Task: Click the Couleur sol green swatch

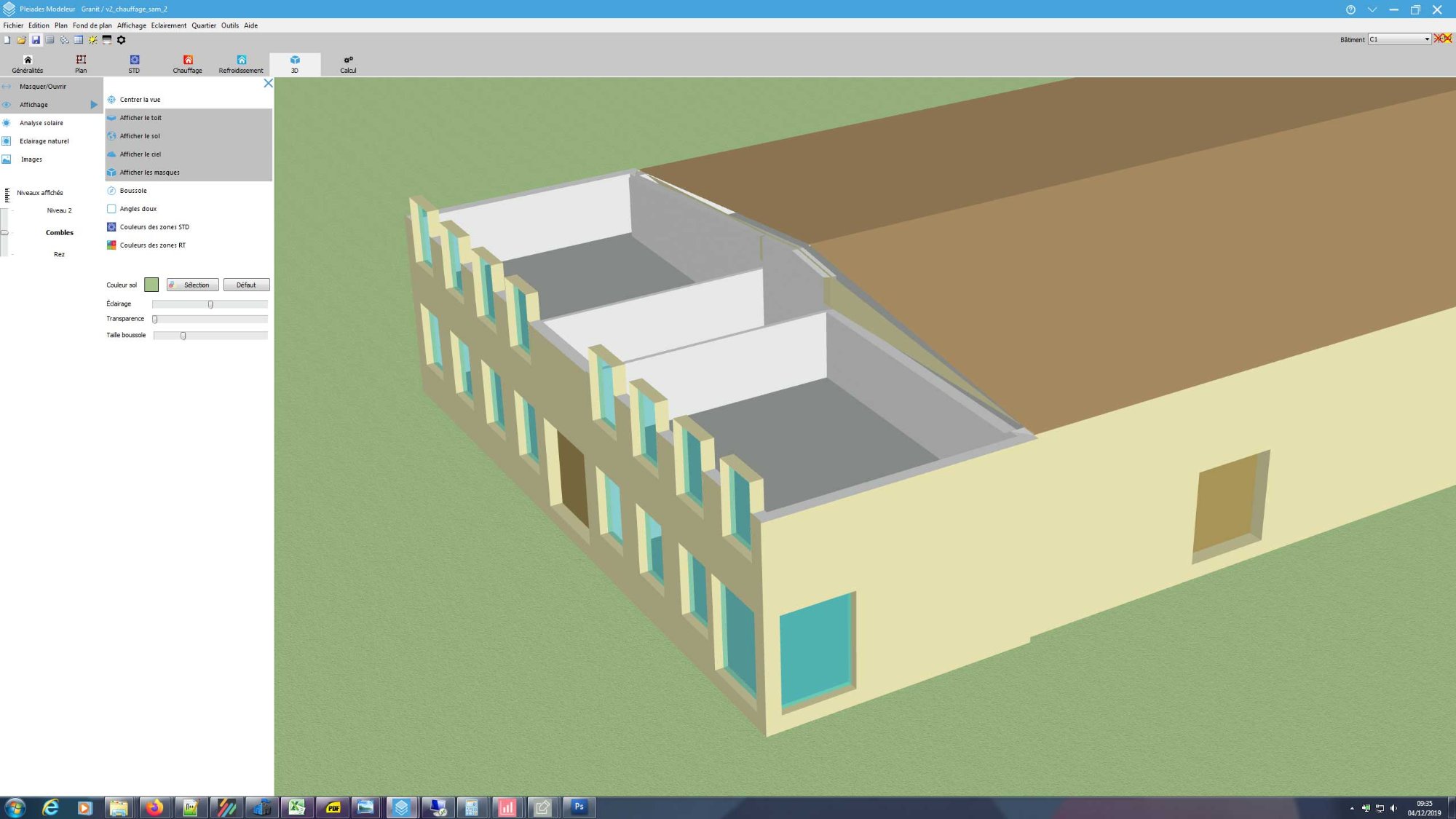Action: (x=151, y=285)
